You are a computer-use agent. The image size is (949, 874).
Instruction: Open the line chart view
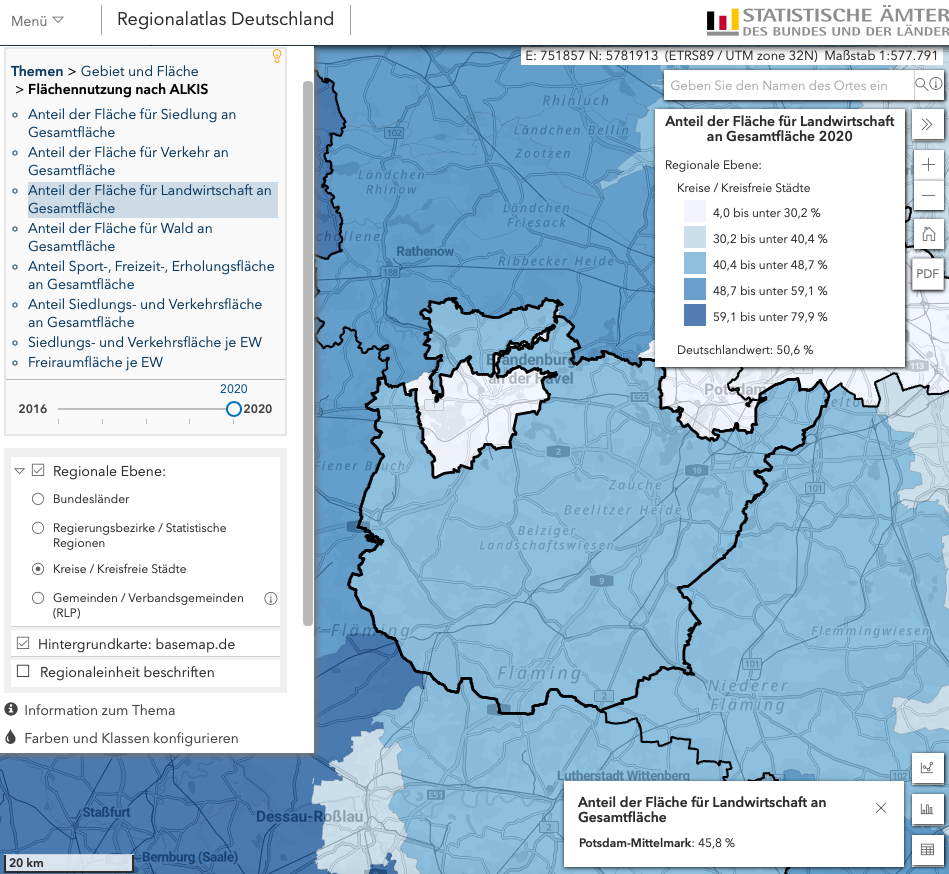(928, 767)
